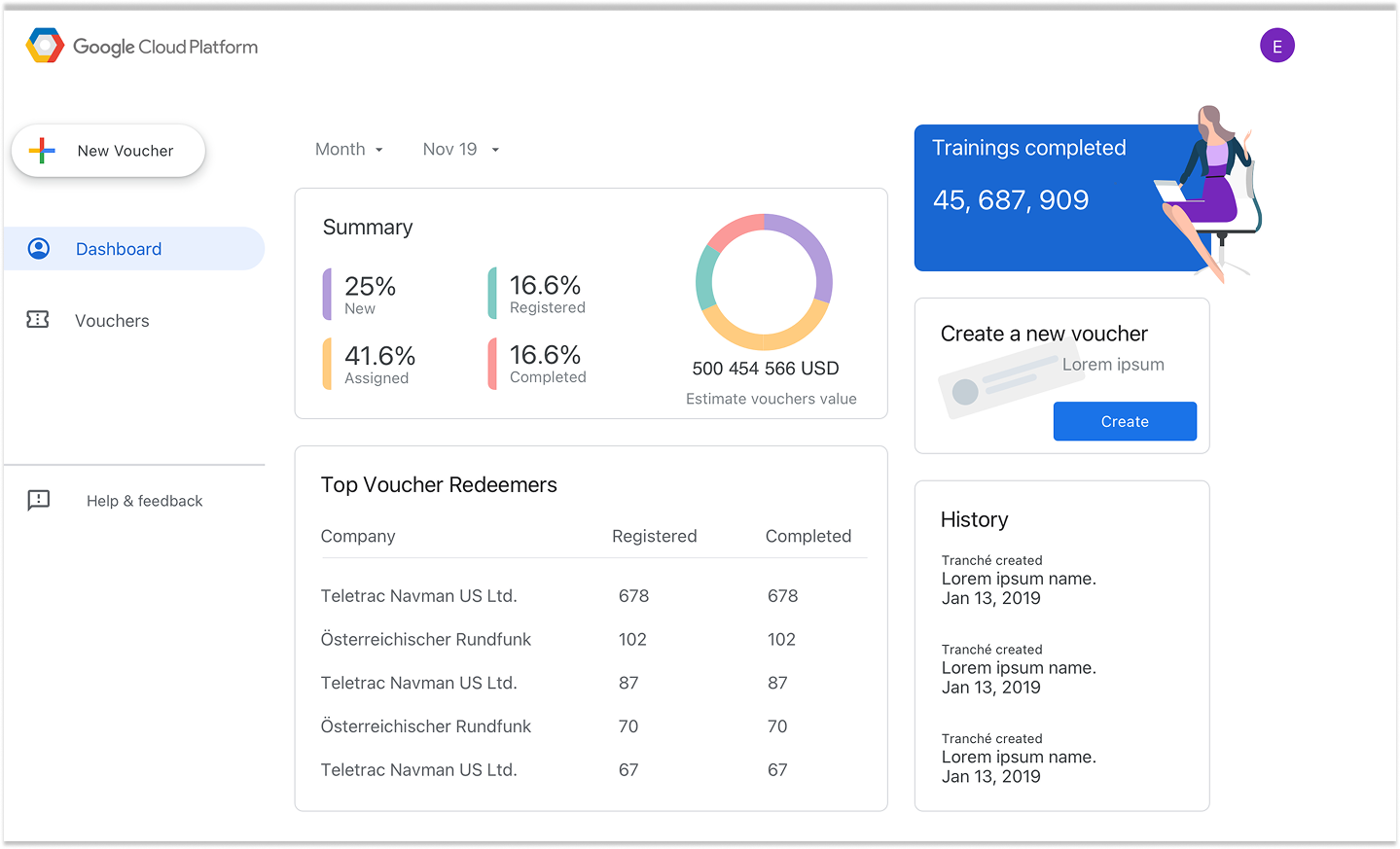Click the Vouchers ticket icon
1400x849 pixels.
(x=38, y=320)
